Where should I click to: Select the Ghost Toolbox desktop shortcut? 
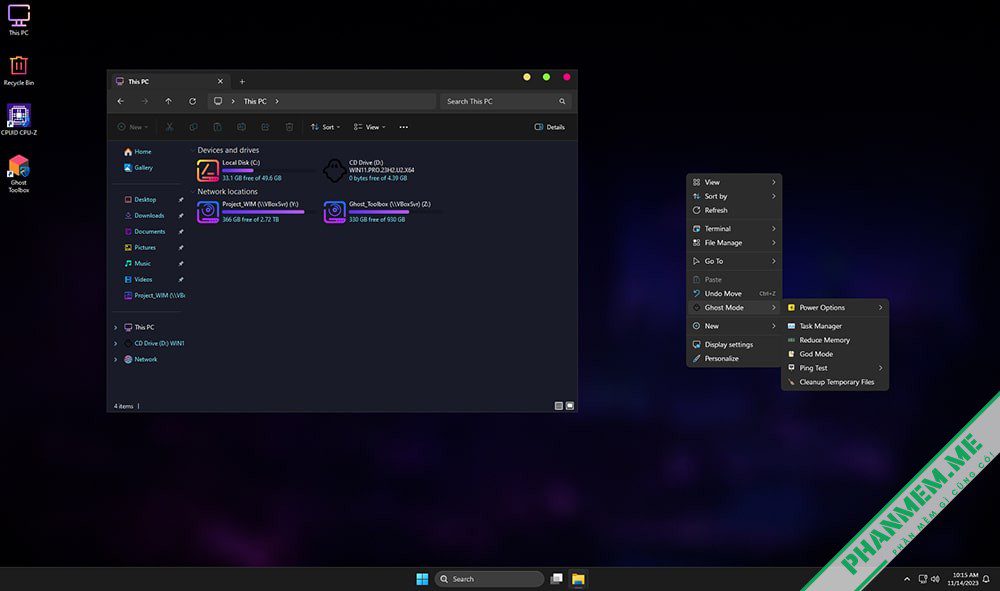point(18,173)
